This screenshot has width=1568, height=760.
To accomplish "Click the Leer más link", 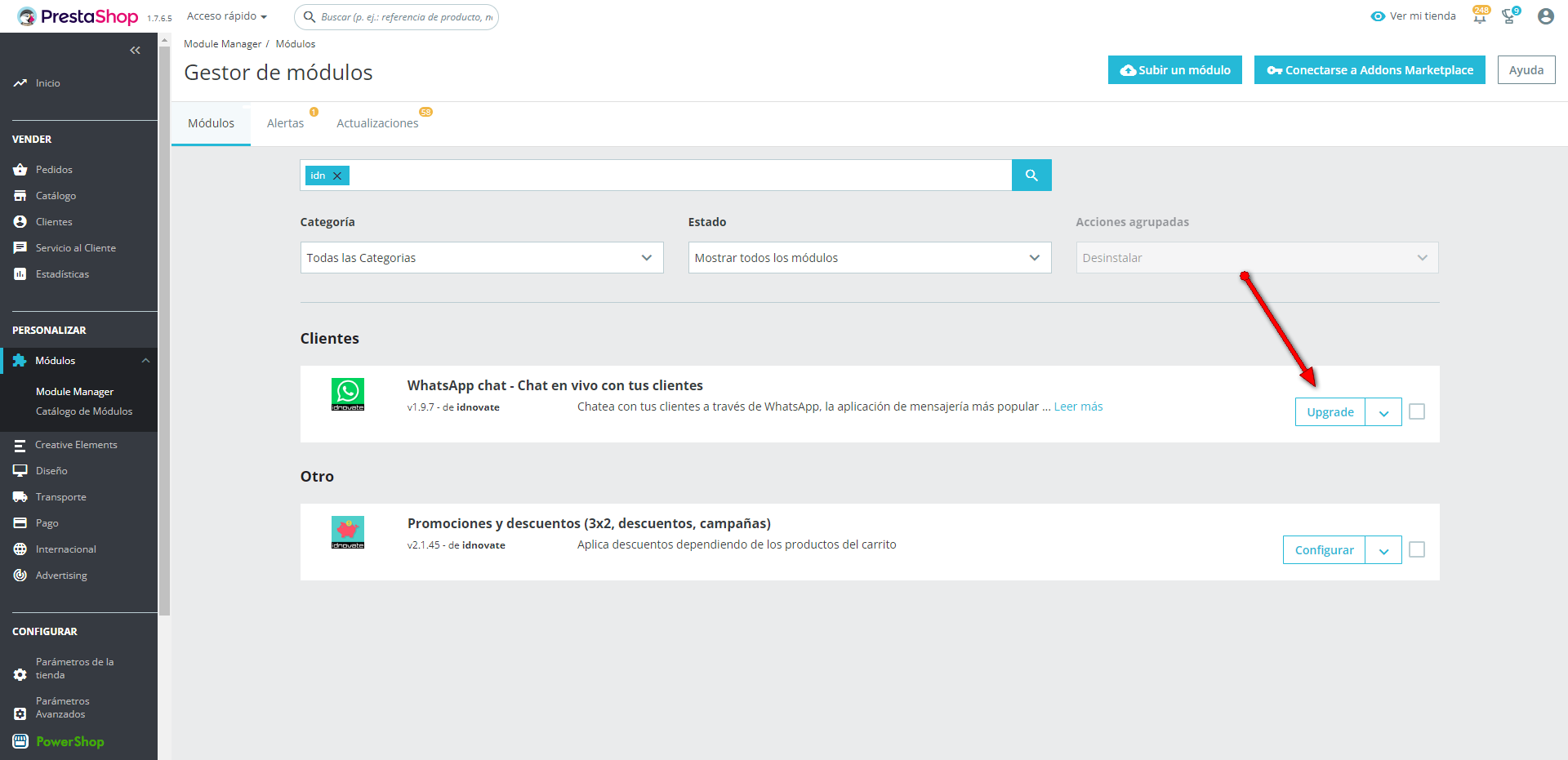I will click(1078, 407).
